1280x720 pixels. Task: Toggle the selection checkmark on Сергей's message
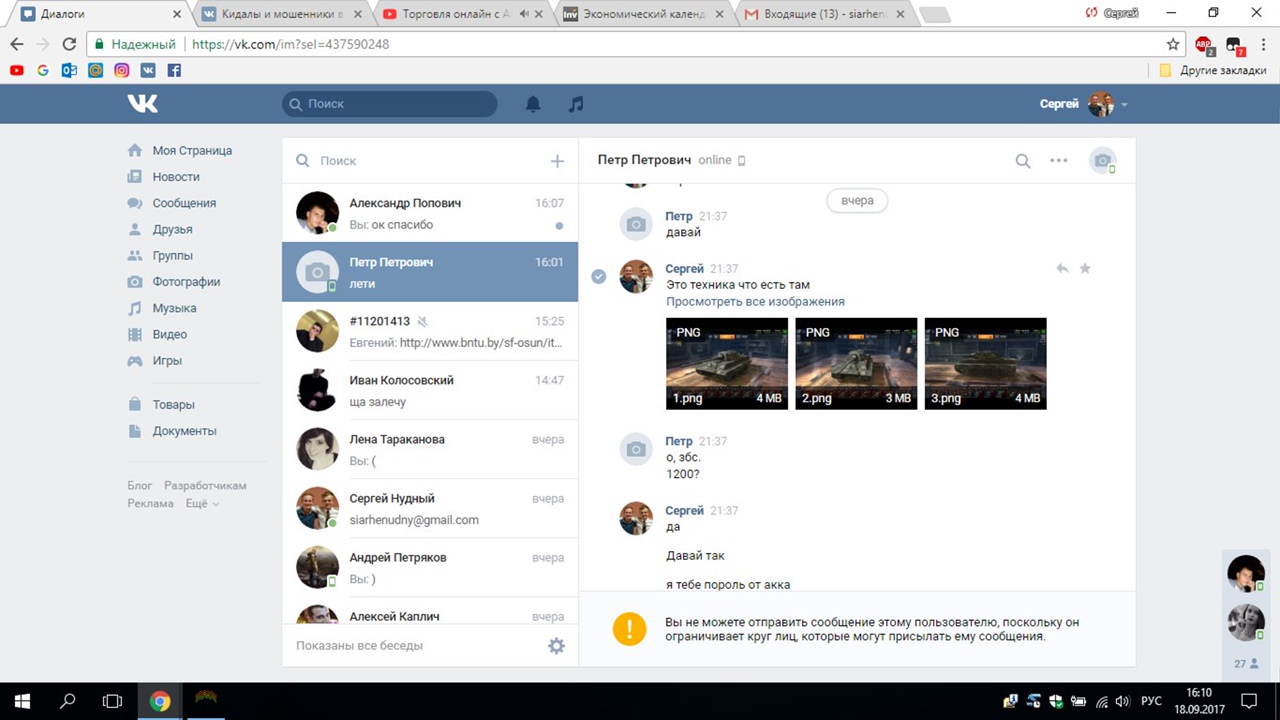[598, 277]
